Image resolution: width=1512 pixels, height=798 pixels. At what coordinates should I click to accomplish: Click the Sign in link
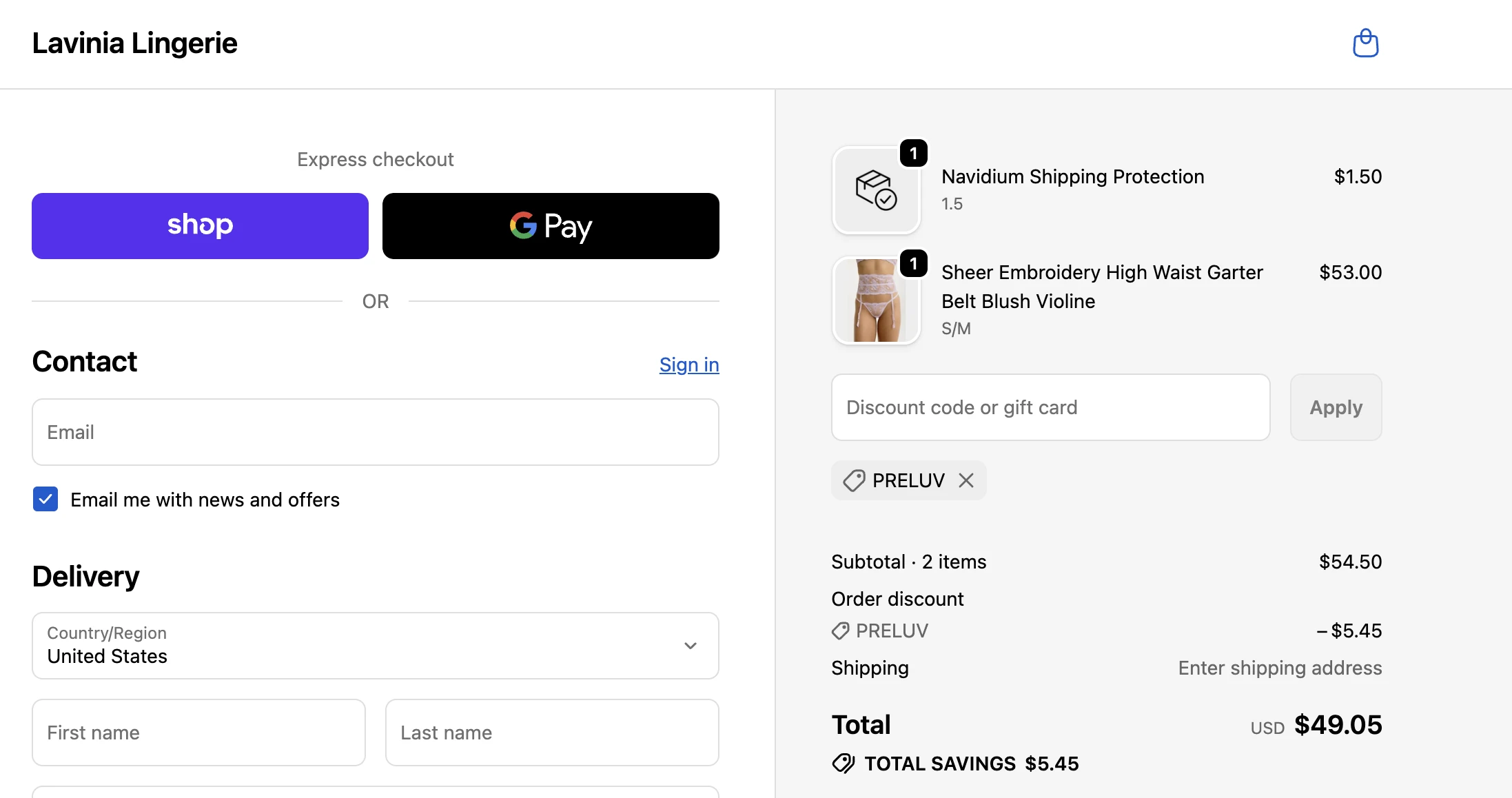click(689, 365)
